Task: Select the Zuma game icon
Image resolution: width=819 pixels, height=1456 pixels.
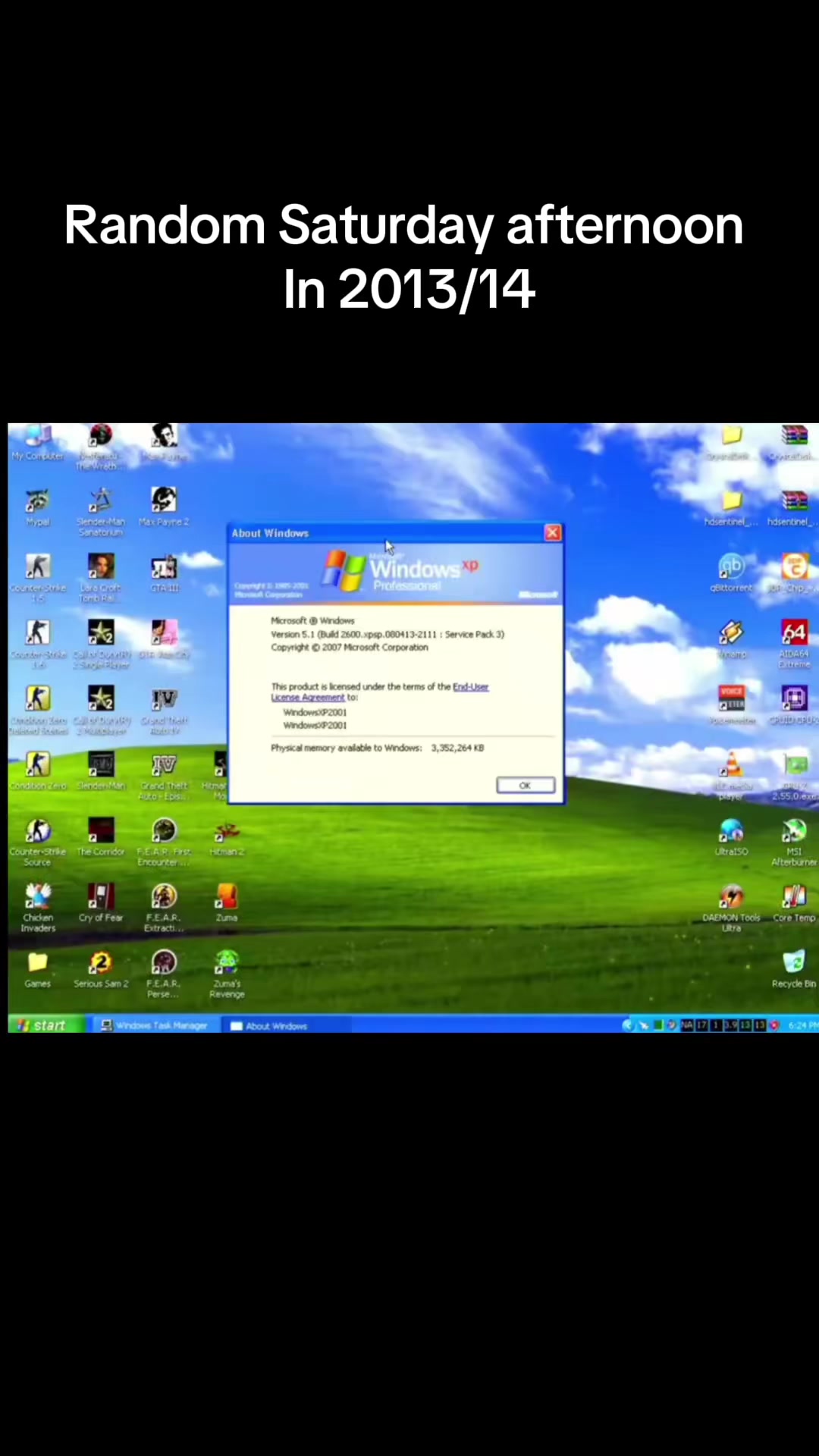Action: 227,902
